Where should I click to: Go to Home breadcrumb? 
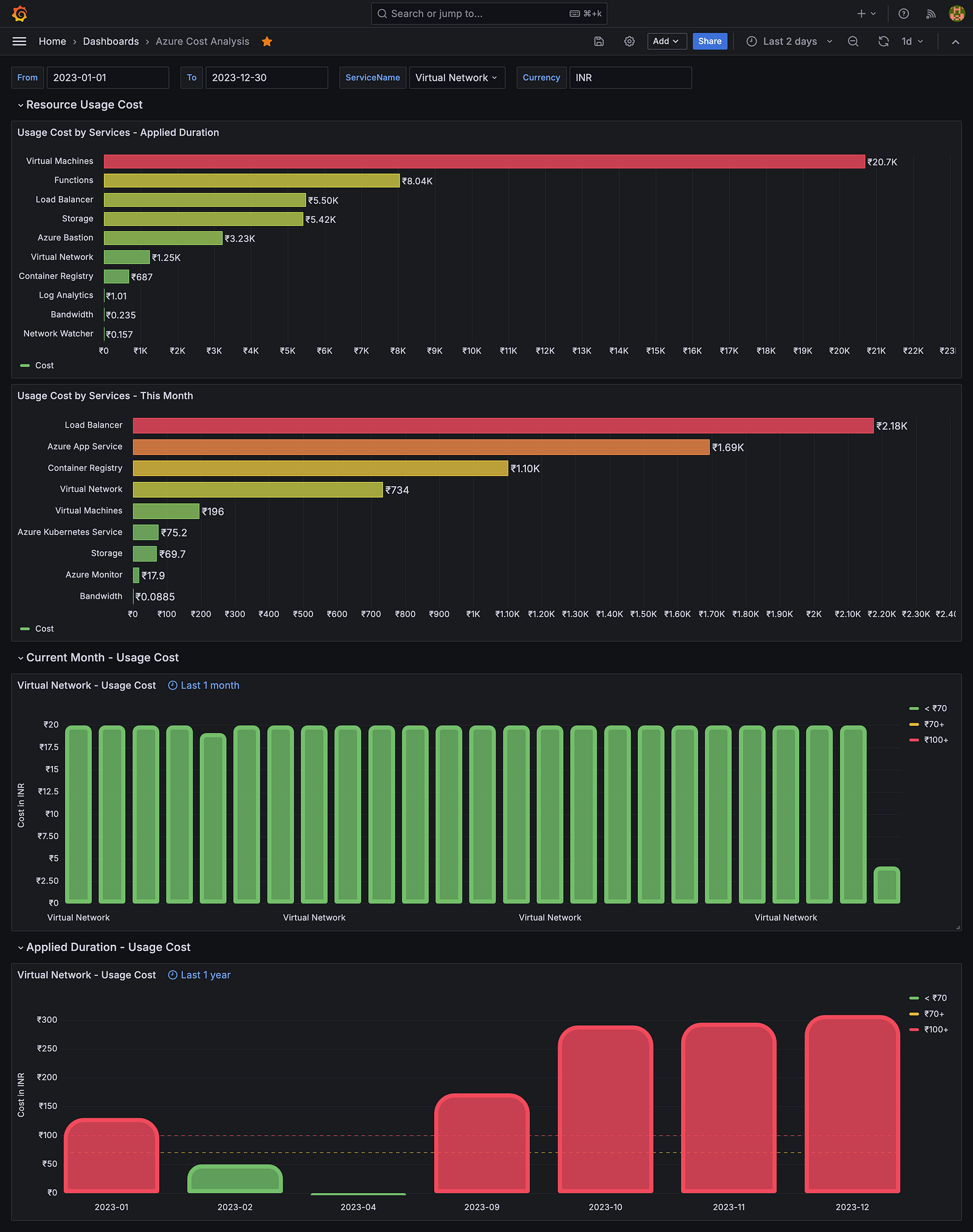tap(52, 41)
